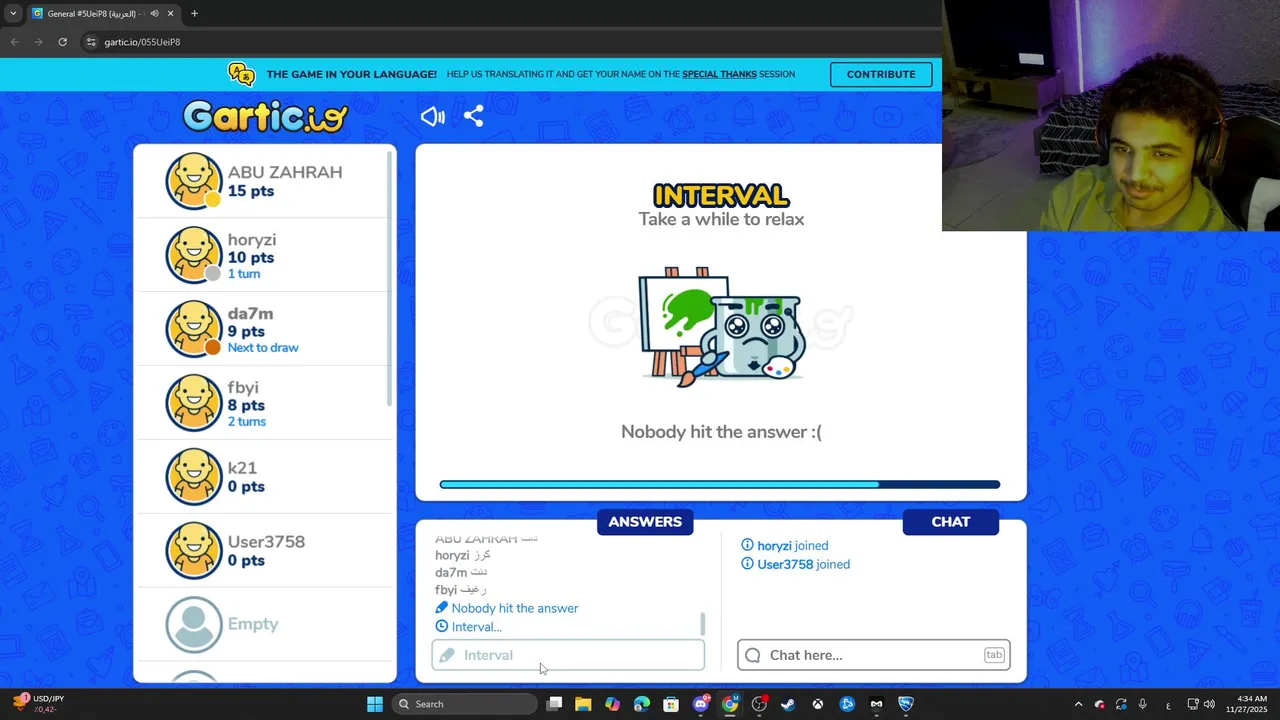
Task: Click the ABU ZAHRAH player avatar
Action: (193, 181)
